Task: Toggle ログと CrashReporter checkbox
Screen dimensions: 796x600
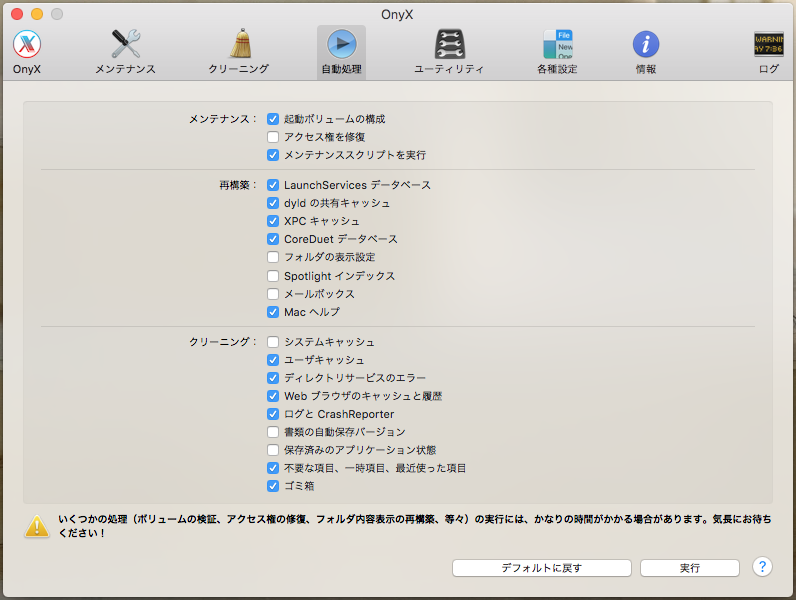Action: 273,414
